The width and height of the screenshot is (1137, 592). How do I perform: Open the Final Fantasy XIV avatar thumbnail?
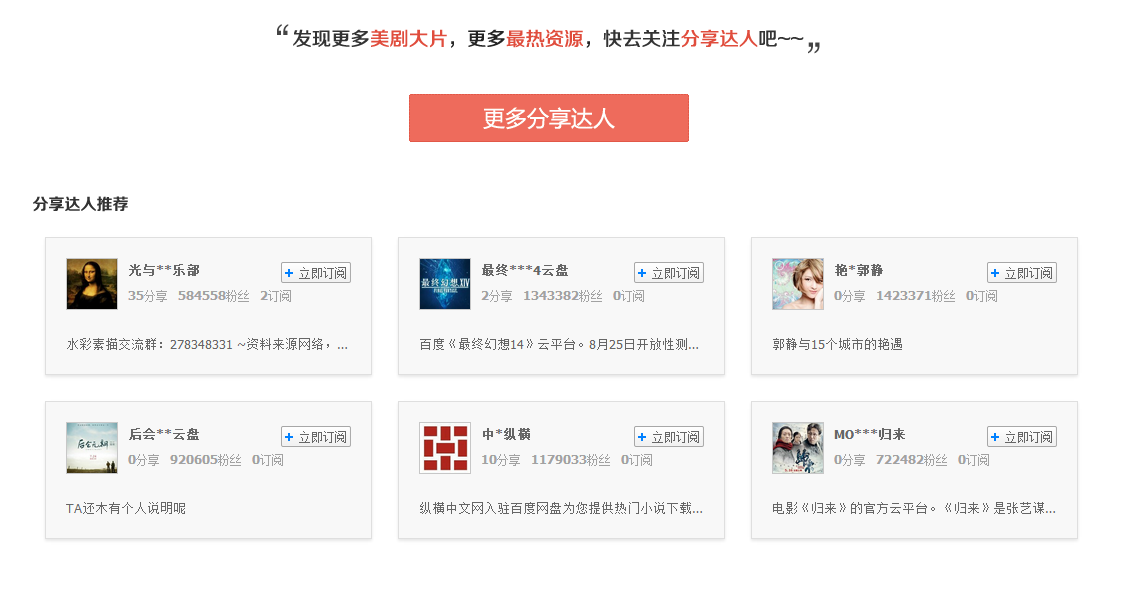[445, 284]
